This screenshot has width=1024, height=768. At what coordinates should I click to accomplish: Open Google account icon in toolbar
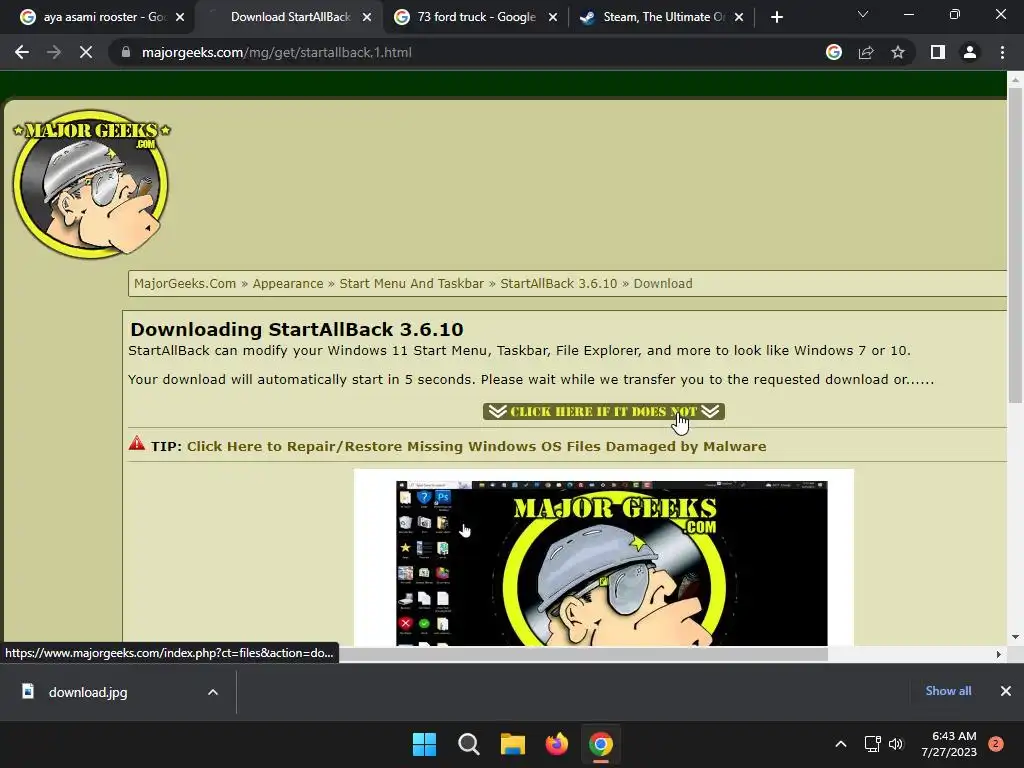[834, 52]
